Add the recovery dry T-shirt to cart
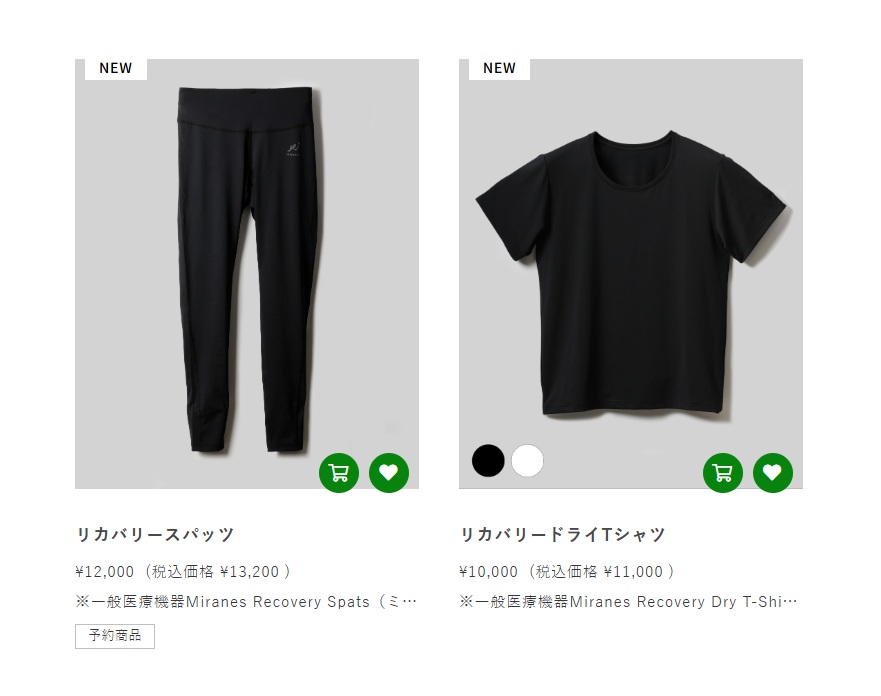The image size is (881, 696). click(723, 472)
